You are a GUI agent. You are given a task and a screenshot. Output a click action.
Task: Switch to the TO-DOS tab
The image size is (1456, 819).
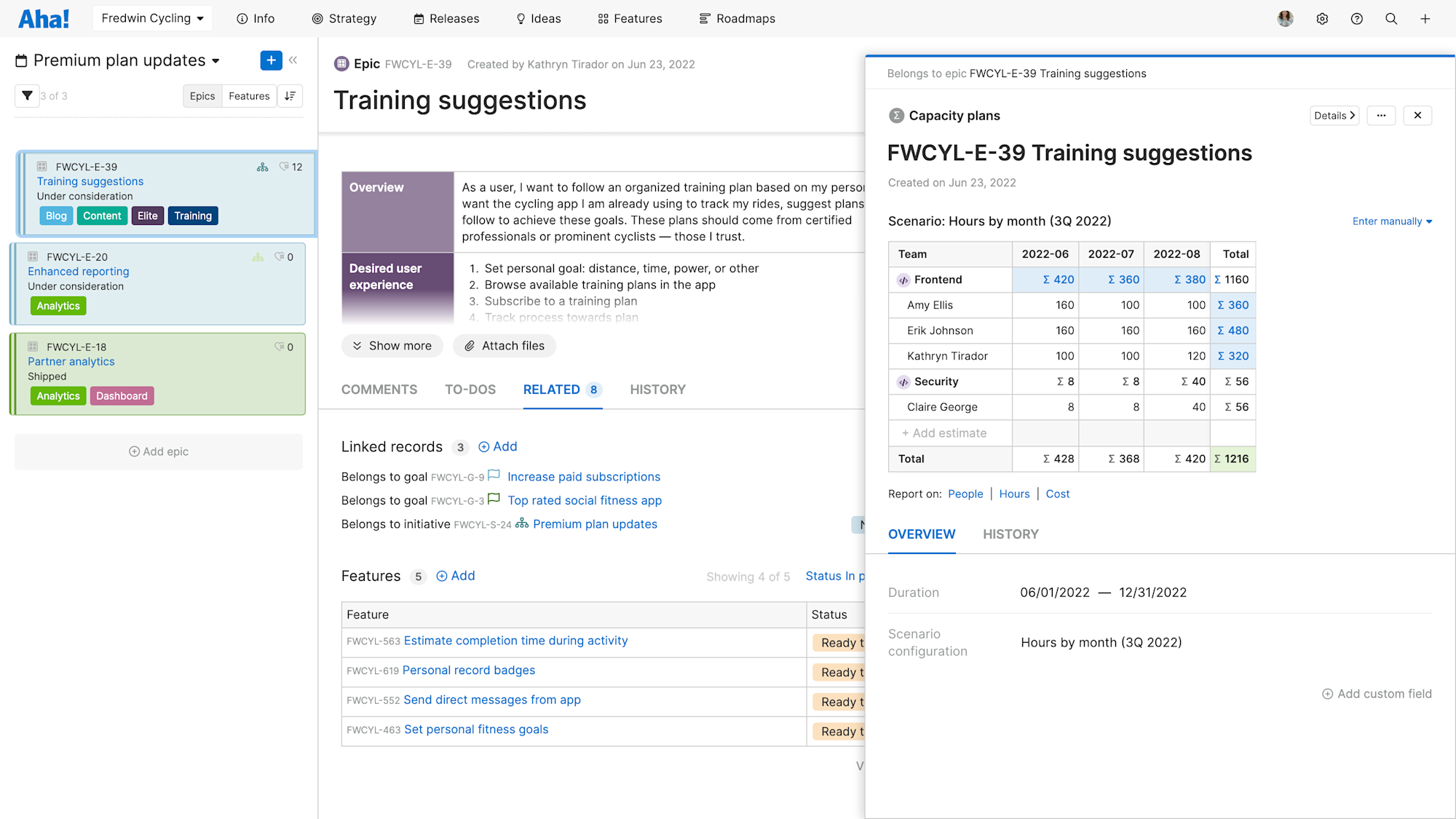click(x=470, y=389)
